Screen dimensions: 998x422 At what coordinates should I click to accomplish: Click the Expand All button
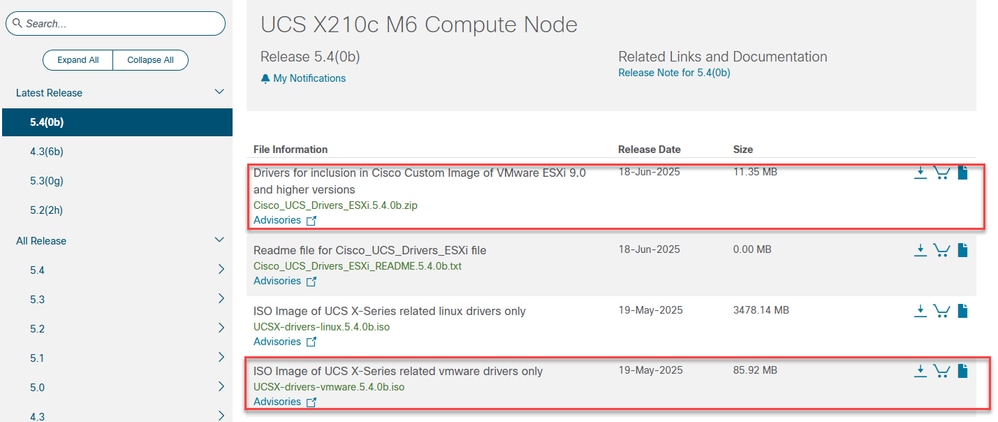78,60
